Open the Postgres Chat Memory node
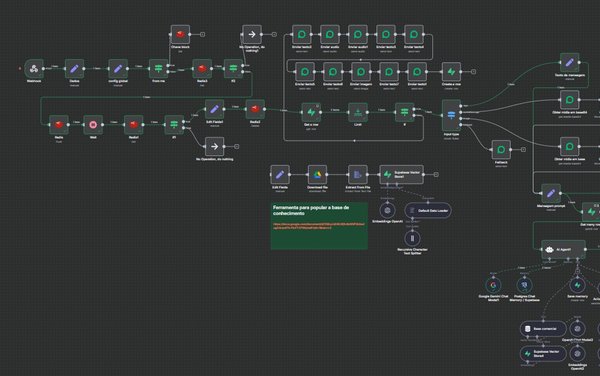Screen dimensions: 600x376 coord(525,285)
